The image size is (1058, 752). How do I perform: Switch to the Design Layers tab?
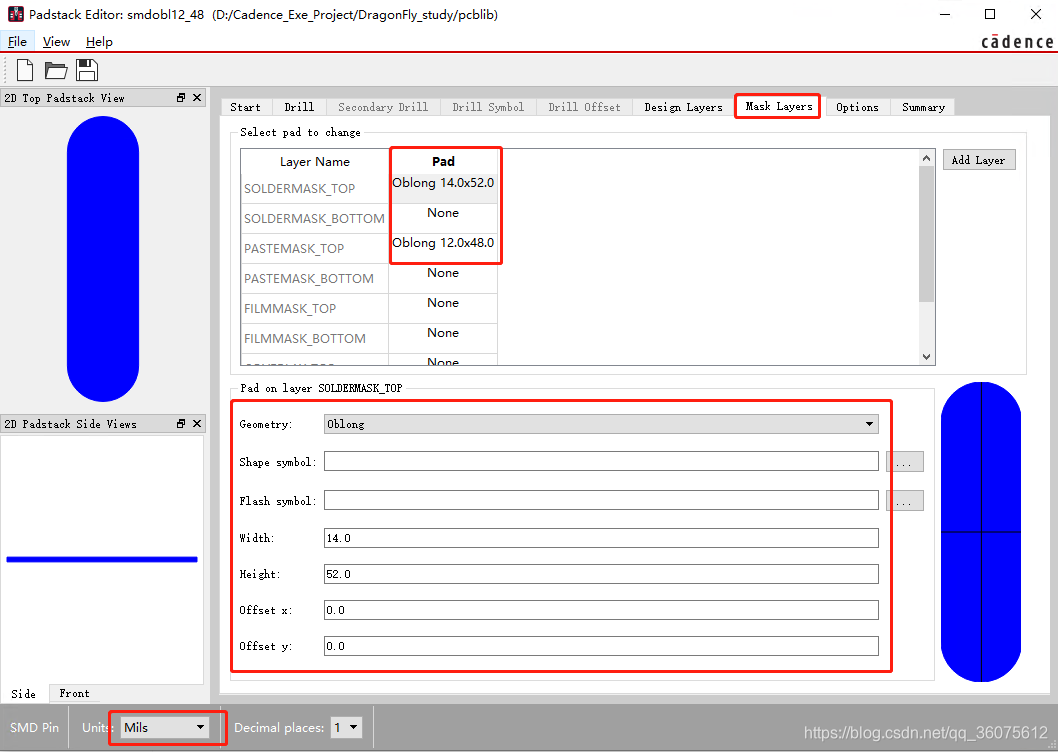pos(683,107)
